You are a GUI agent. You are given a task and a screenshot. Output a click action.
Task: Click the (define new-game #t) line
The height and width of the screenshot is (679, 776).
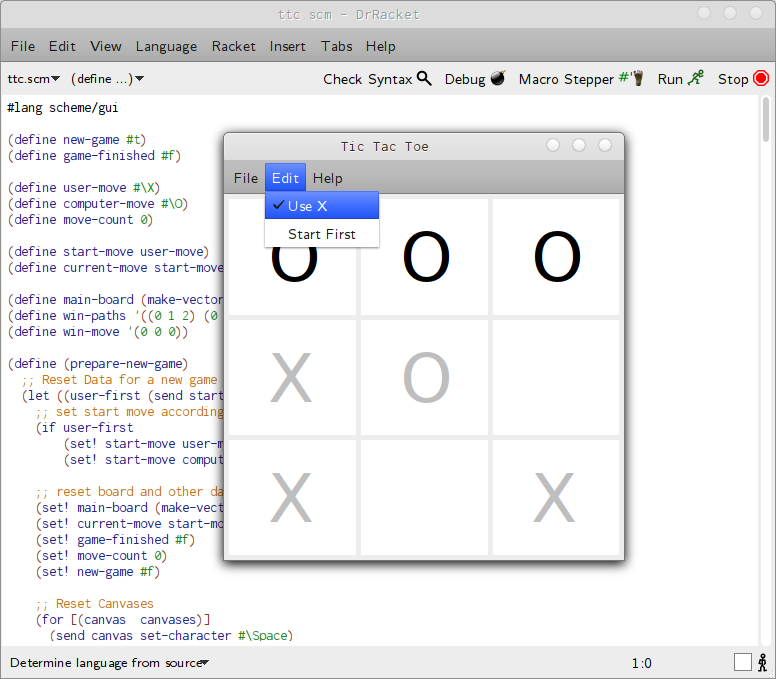pos(77,140)
